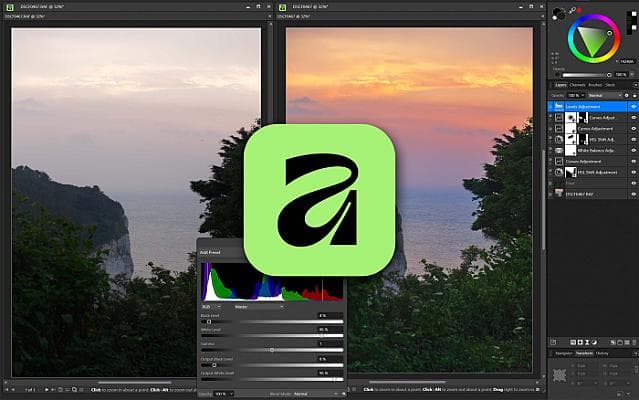
Task: Open the Layers panel gear settings
Action: click(627, 95)
